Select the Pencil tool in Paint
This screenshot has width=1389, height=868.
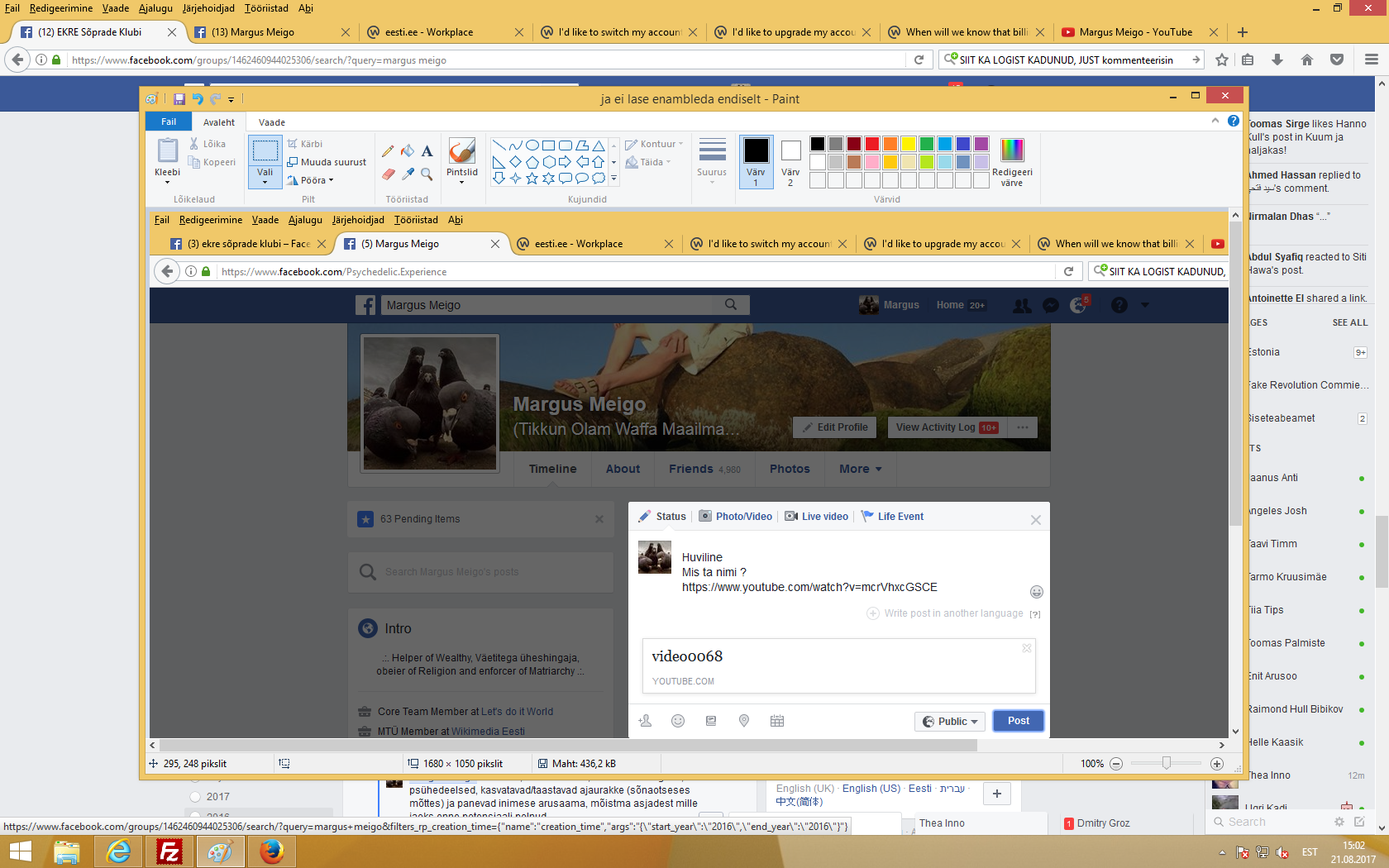pyautogui.click(x=388, y=151)
